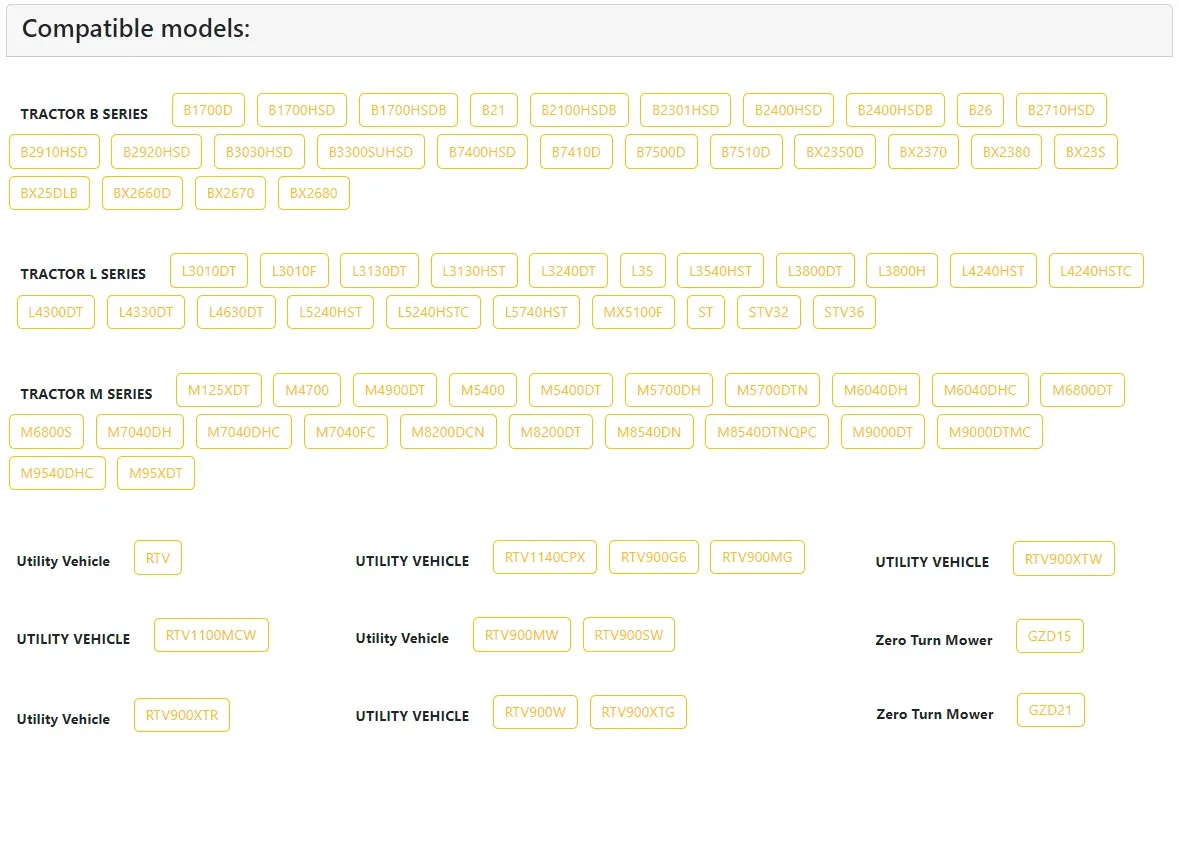Click the RTV1140CPX utility vehicle tag

click(x=545, y=557)
